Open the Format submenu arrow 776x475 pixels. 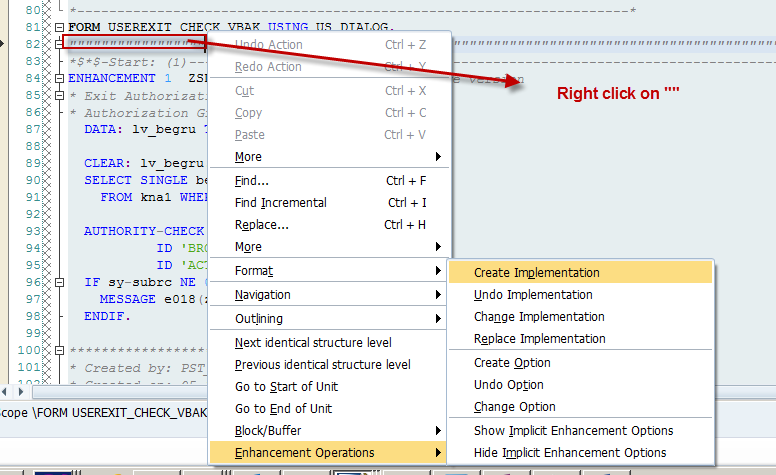[x=438, y=271]
